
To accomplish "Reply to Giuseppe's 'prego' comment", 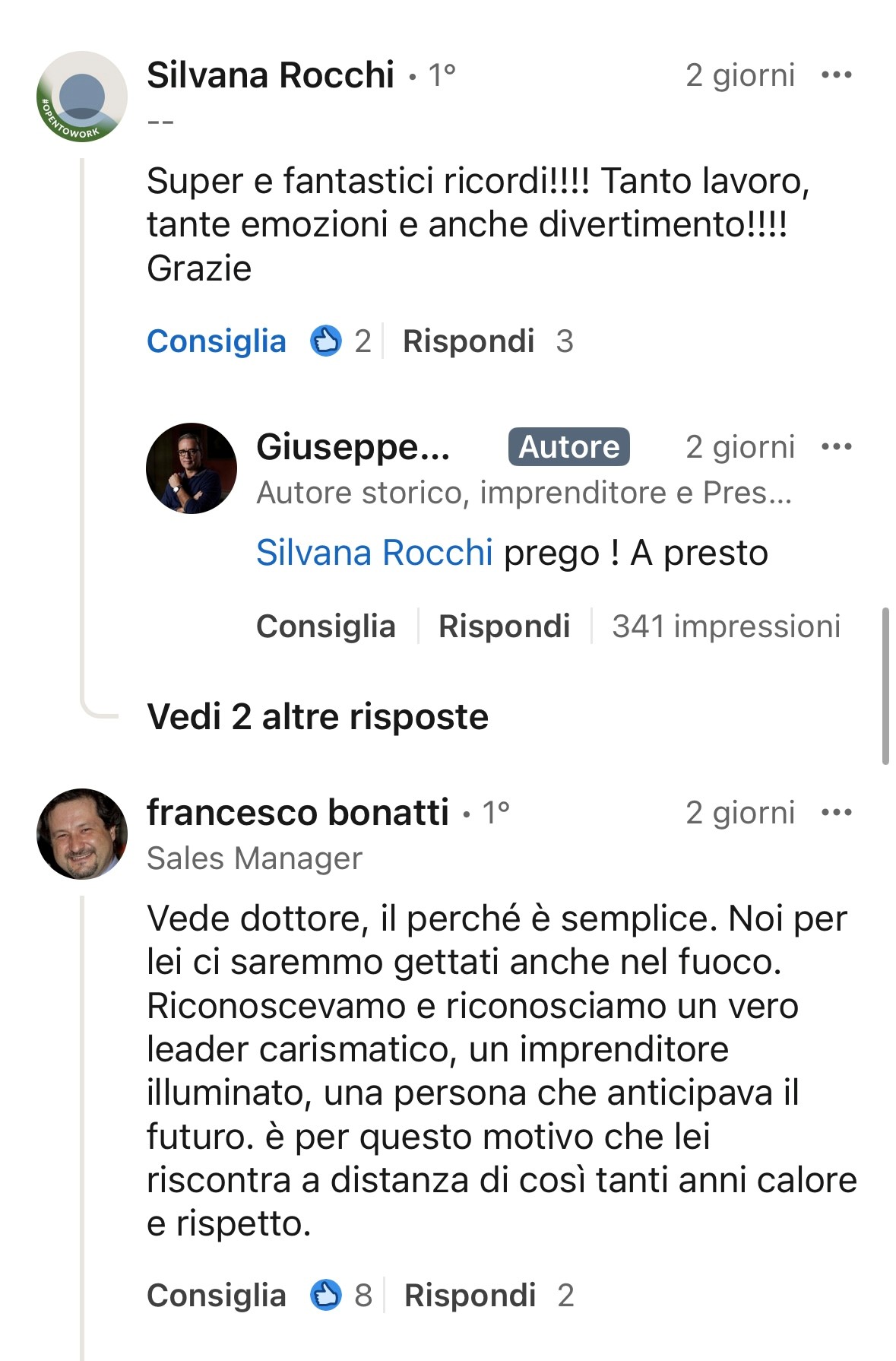I will coord(504,627).
